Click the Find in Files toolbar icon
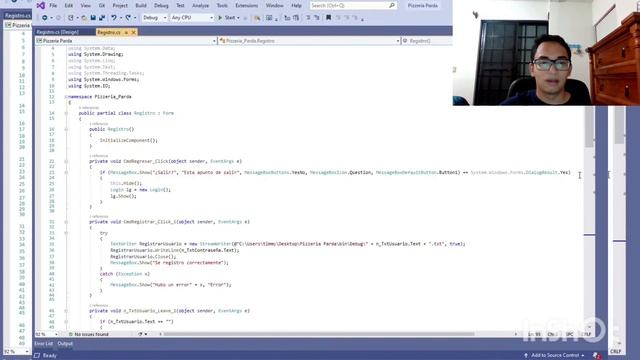Screen dimensions: 640x360 pos(257,18)
